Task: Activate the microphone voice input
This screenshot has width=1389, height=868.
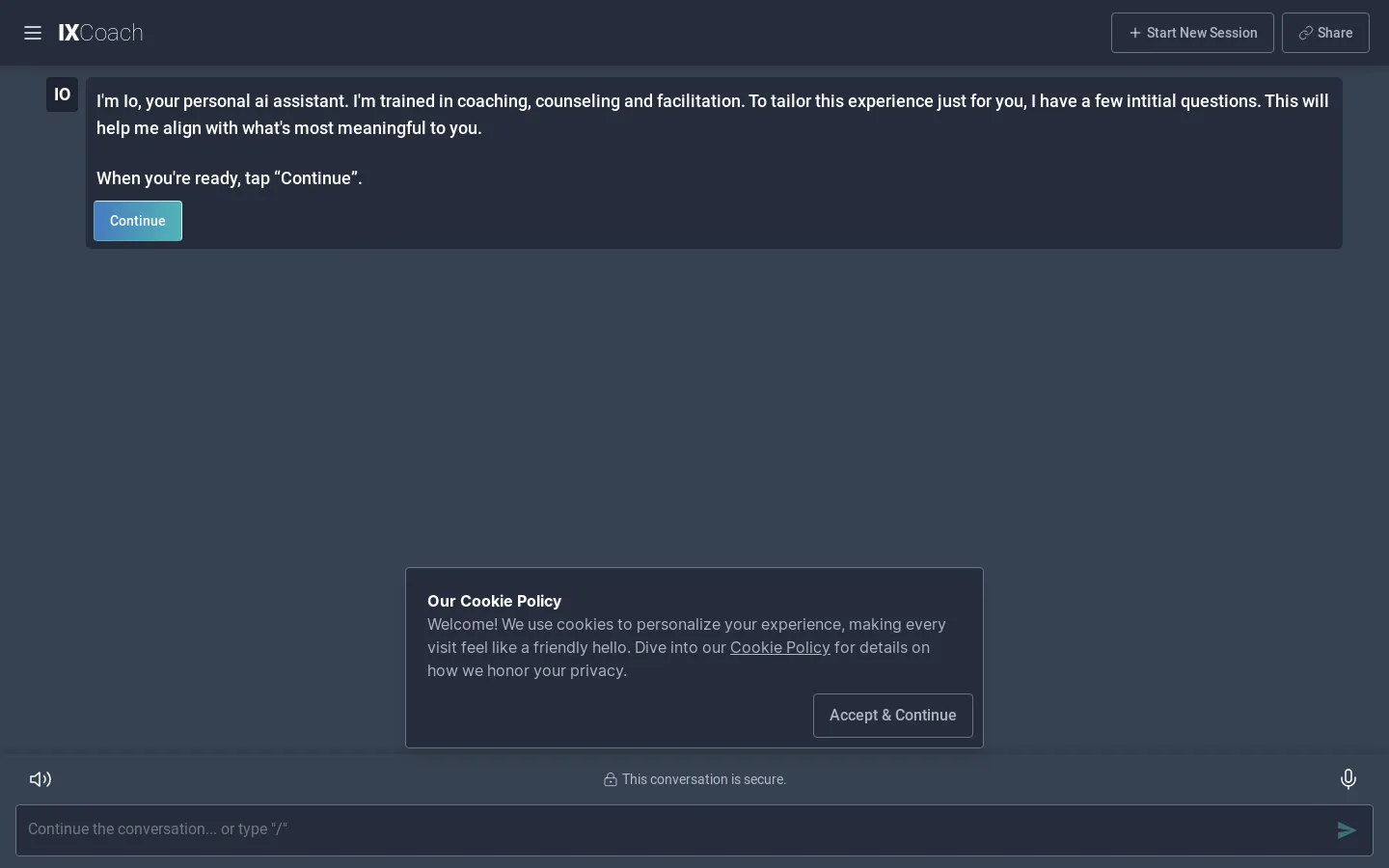Action: click(1348, 779)
